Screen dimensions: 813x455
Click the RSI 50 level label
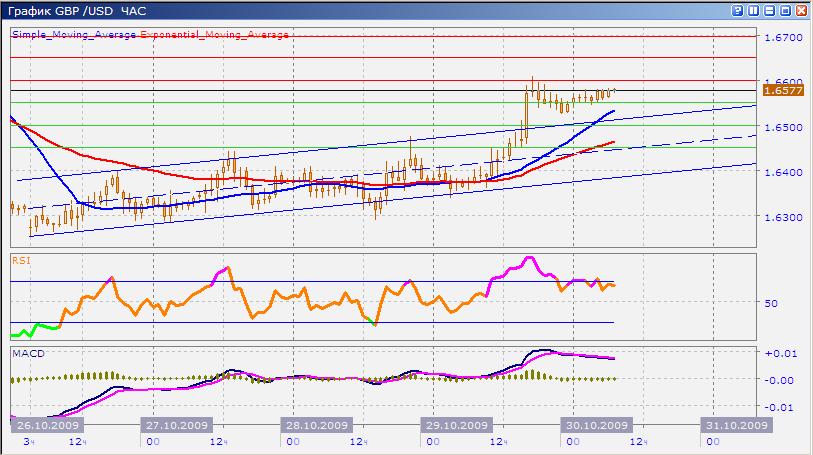pos(771,303)
